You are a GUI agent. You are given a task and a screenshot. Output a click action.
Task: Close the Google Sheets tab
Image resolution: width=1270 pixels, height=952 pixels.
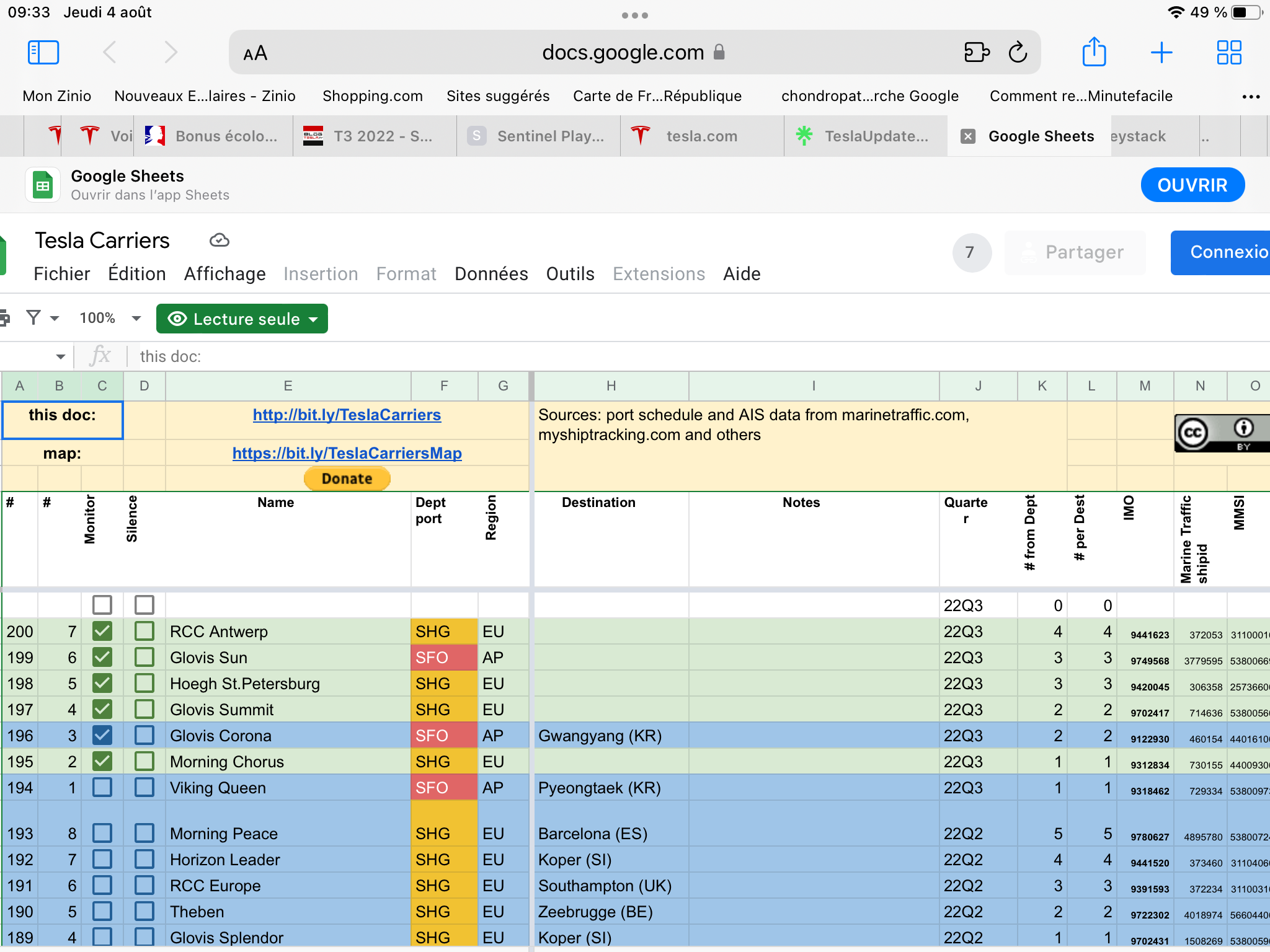(x=968, y=136)
